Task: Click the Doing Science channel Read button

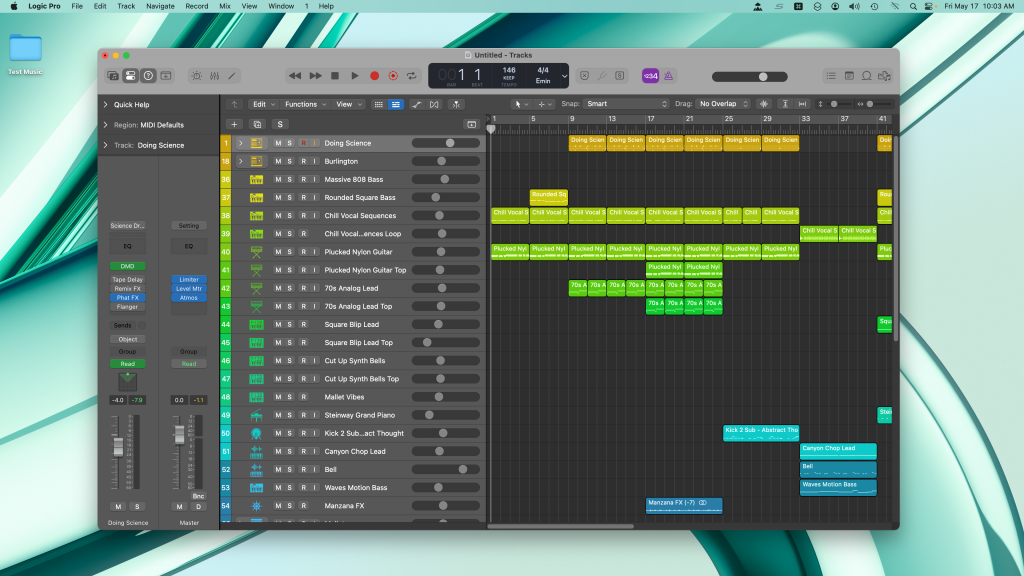Action: point(127,364)
